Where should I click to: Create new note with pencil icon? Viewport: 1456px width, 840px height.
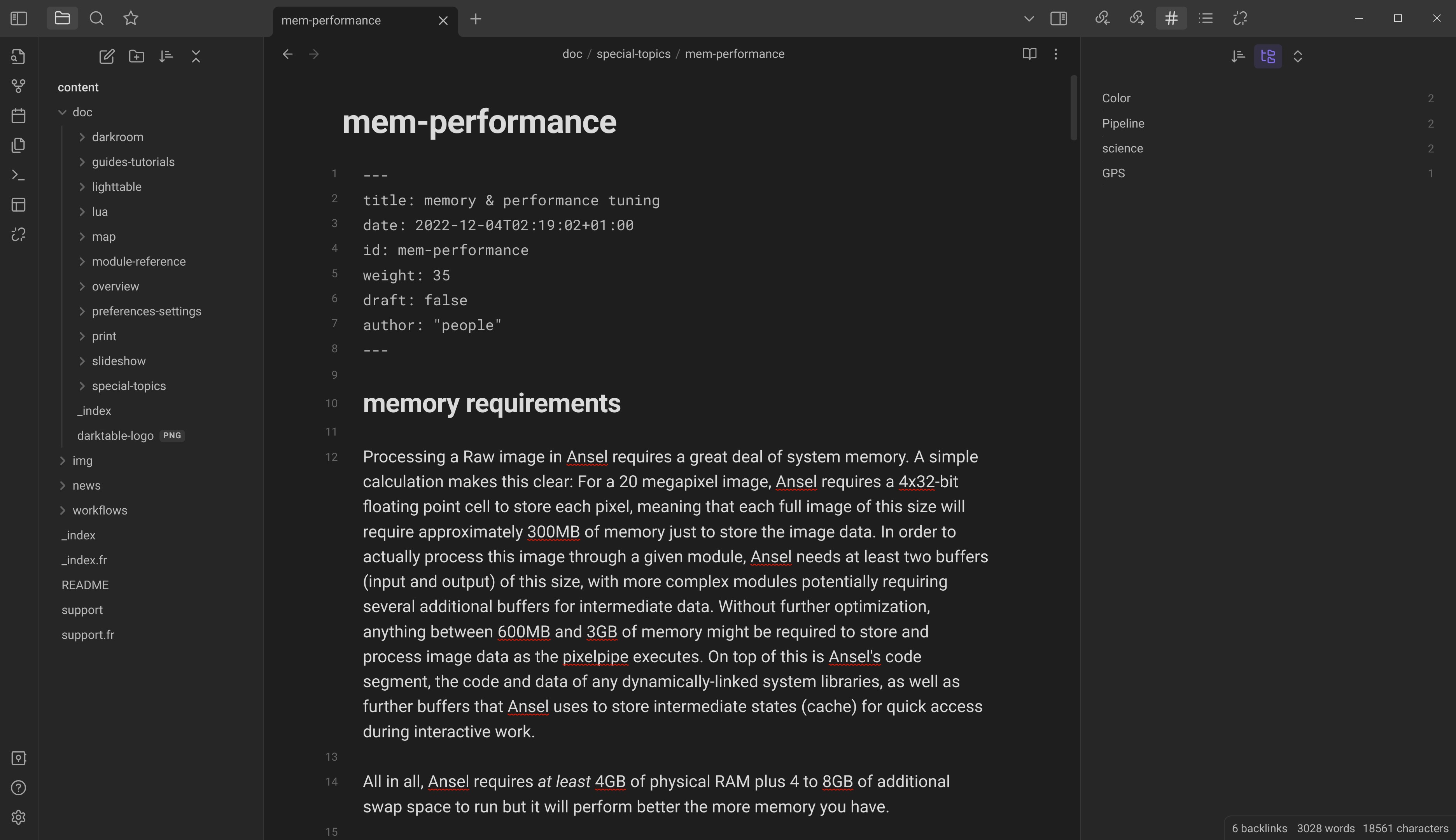[x=107, y=56]
